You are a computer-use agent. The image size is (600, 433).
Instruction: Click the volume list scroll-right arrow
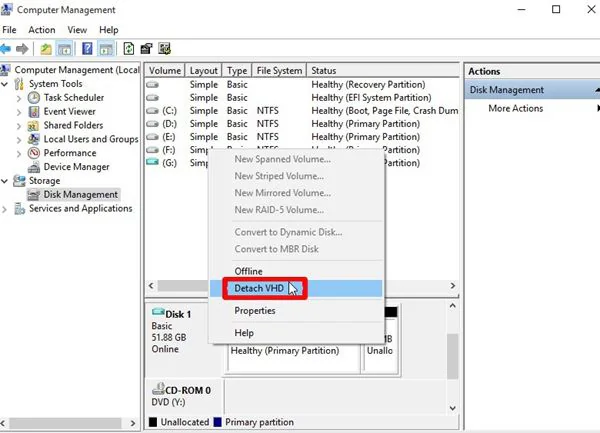click(x=453, y=286)
